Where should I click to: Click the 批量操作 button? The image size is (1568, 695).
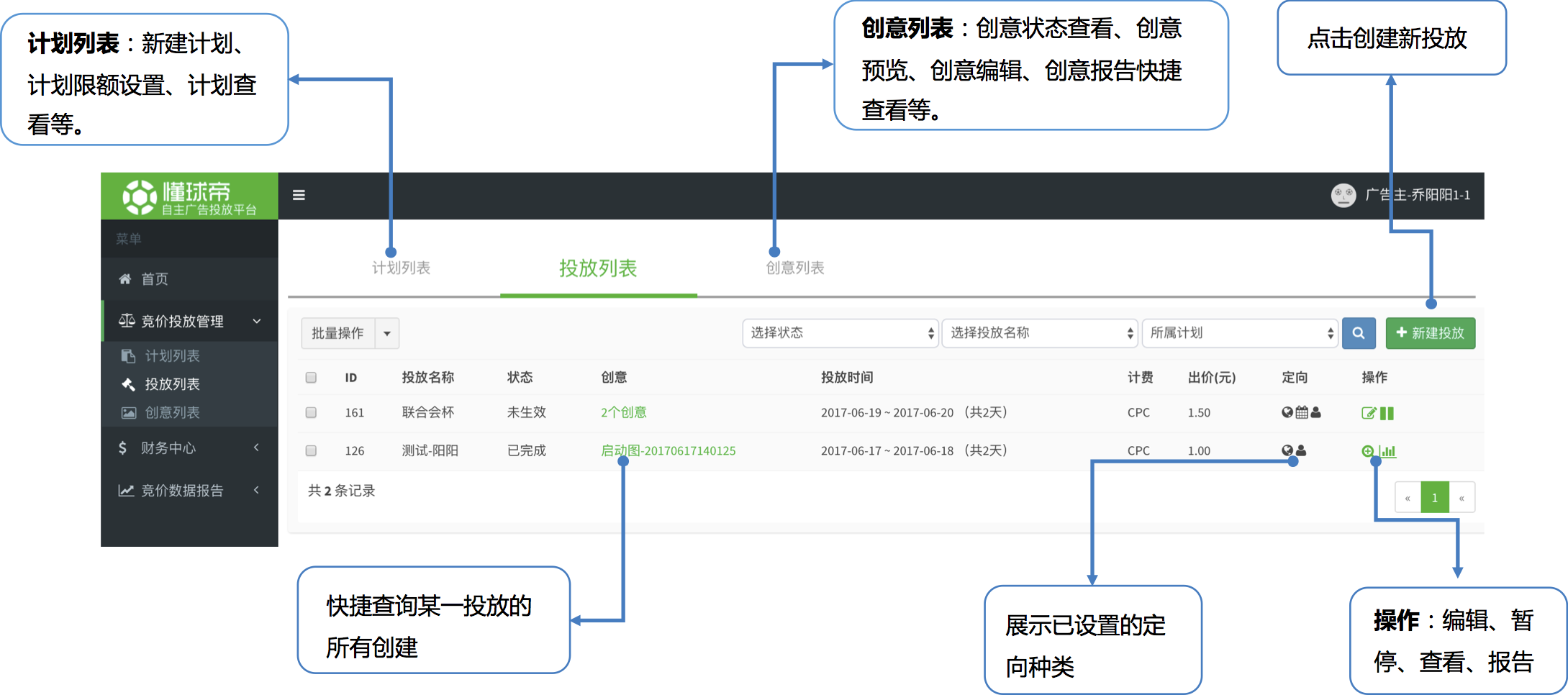[x=338, y=333]
